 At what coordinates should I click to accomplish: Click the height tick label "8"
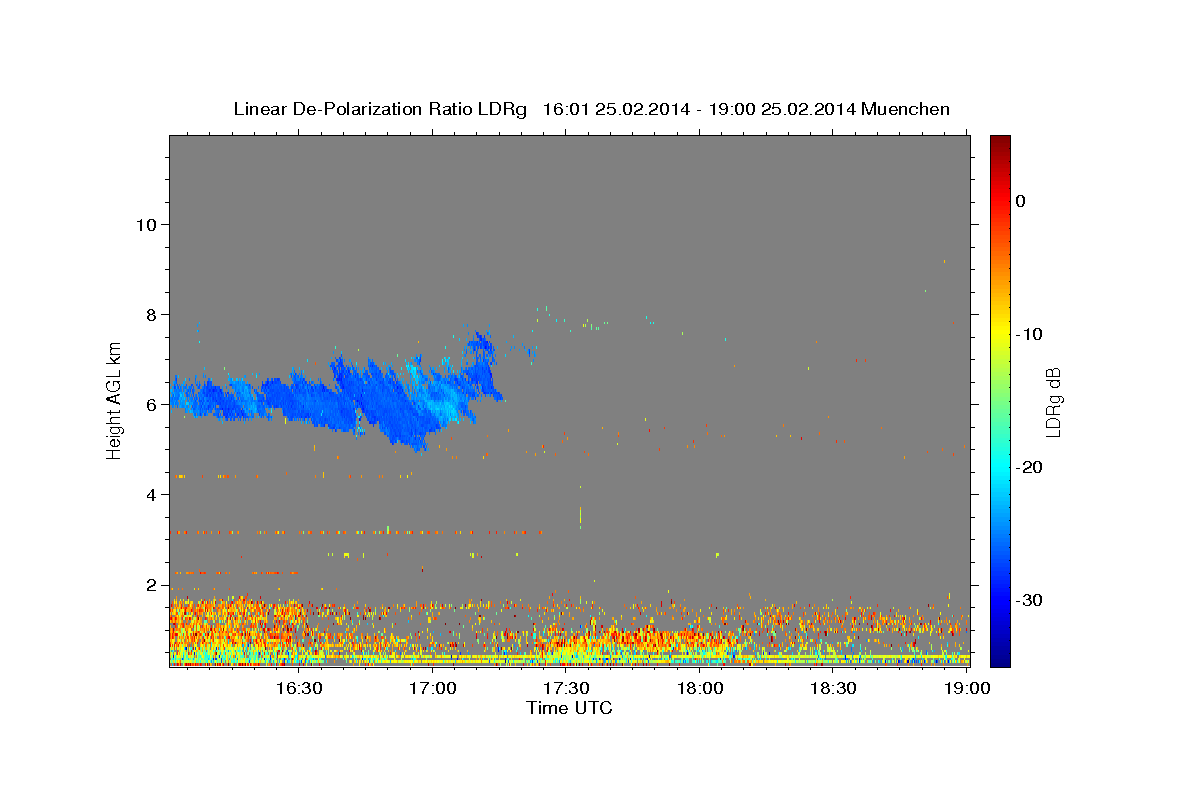[x=153, y=314]
